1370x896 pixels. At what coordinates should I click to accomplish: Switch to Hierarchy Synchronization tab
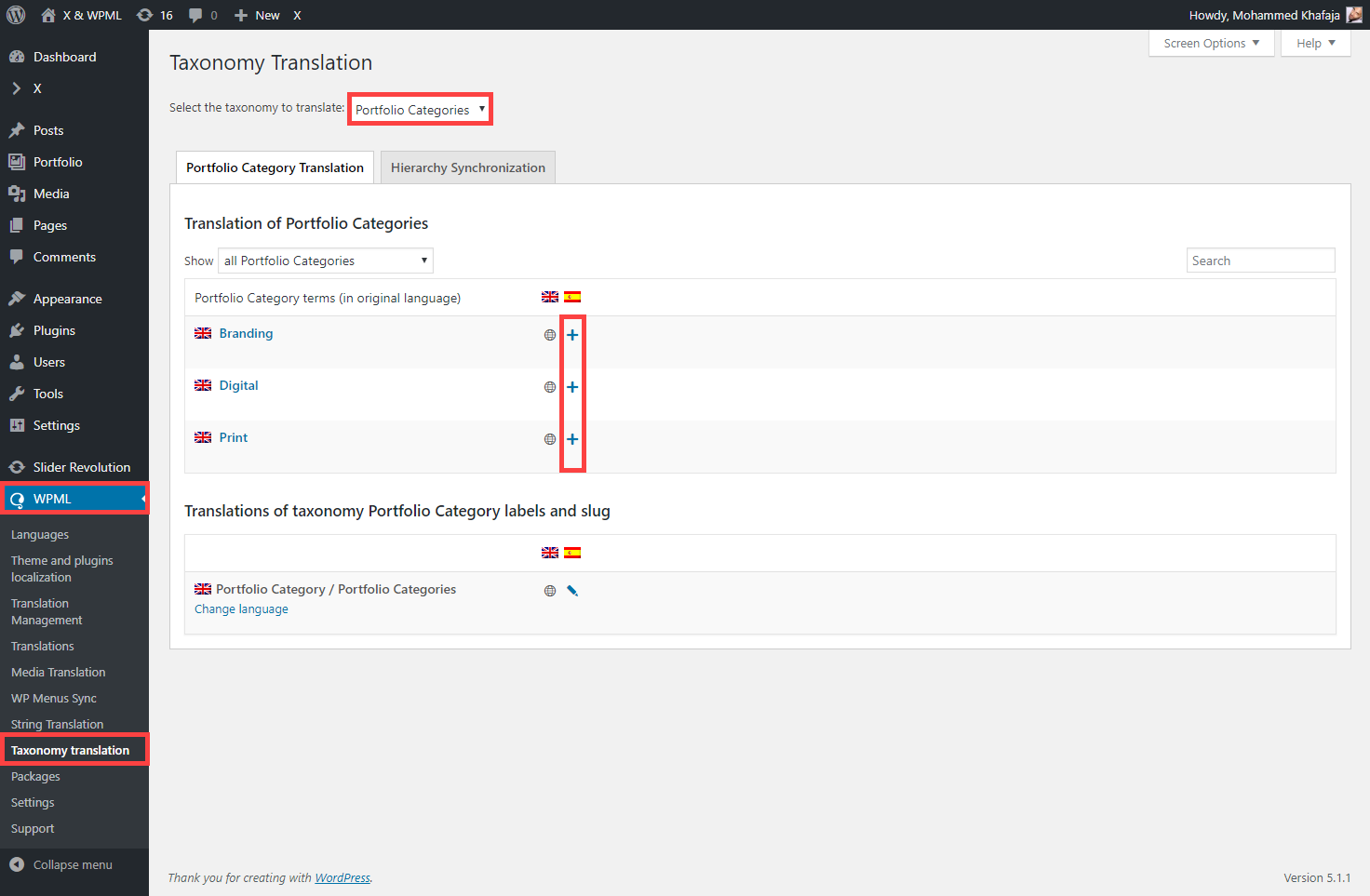(468, 167)
